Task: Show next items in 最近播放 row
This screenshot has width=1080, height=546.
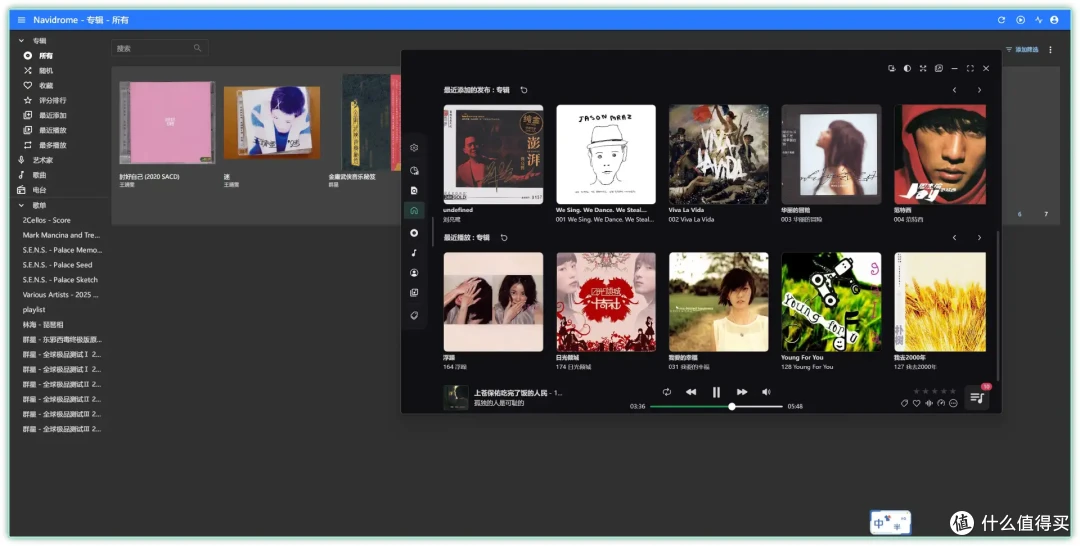Action: 979,238
